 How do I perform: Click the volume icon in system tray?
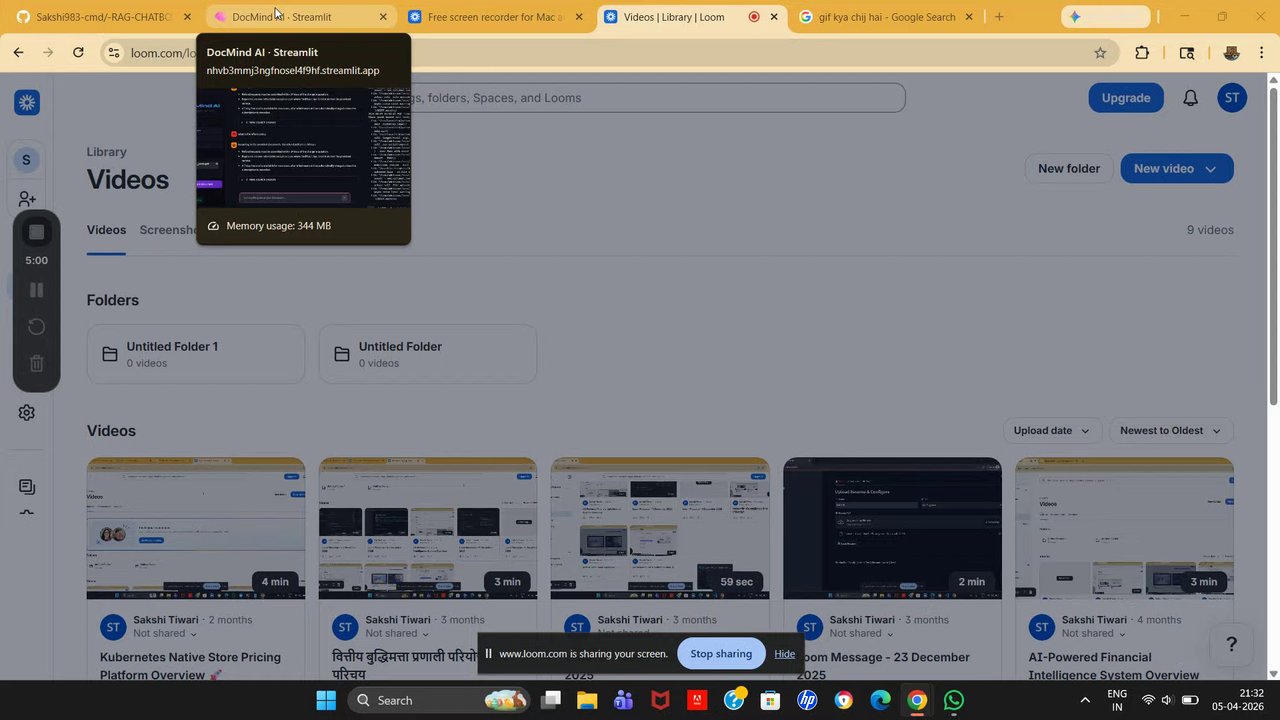(x=1167, y=700)
